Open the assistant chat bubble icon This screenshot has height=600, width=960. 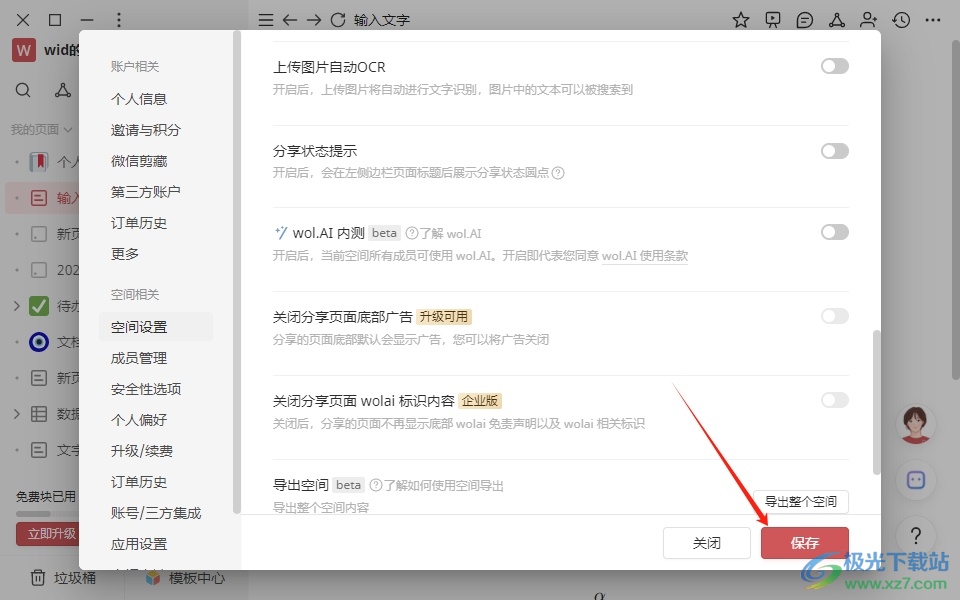[916, 480]
